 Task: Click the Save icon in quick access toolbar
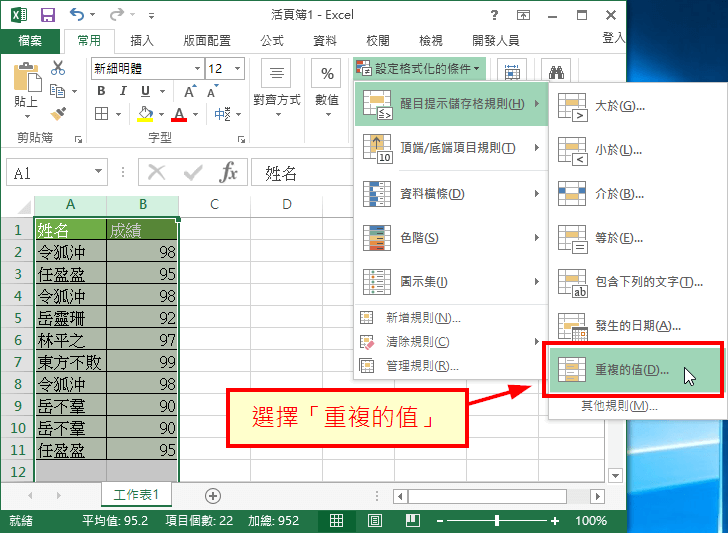[x=48, y=15]
